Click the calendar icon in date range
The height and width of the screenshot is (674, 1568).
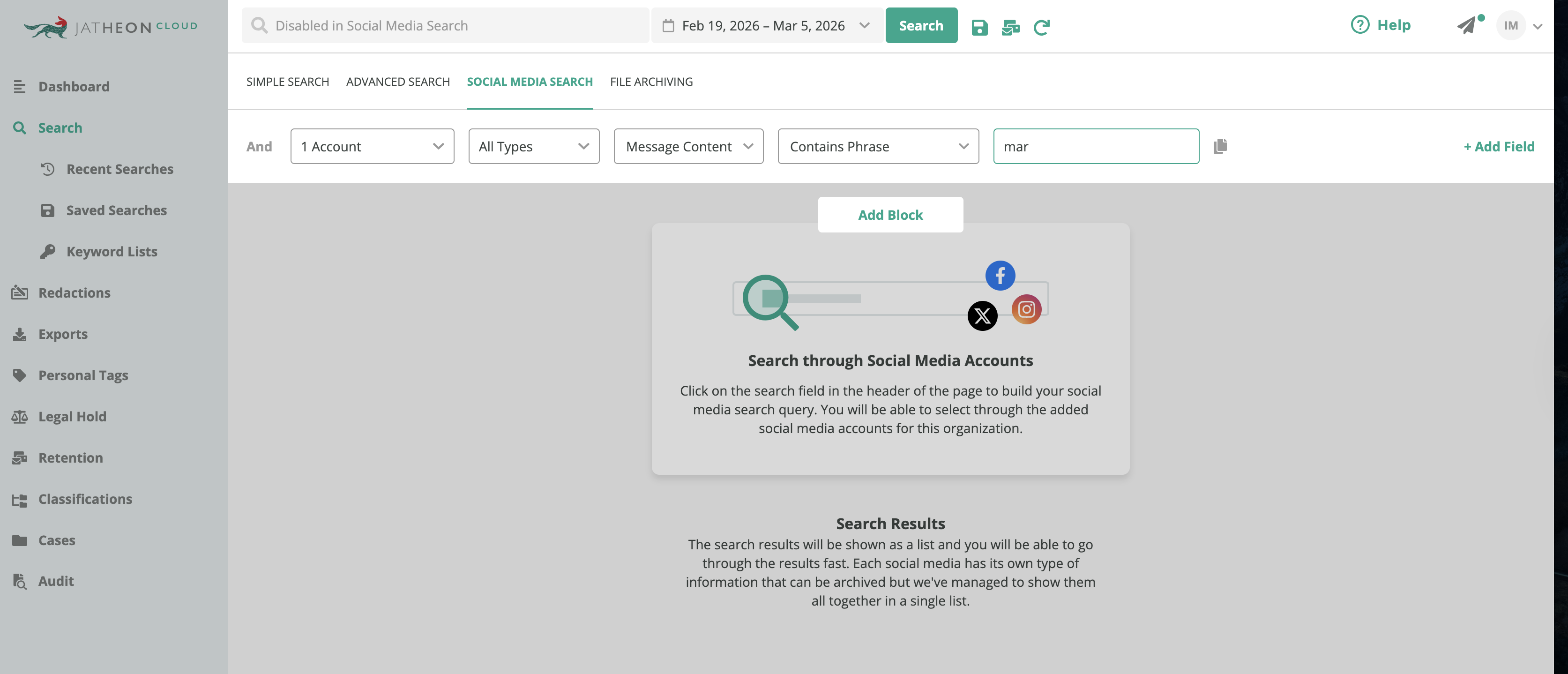(668, 26)
